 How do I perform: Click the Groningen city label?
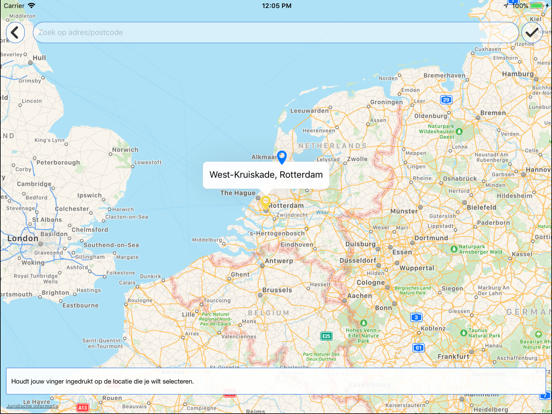point(386,102)
